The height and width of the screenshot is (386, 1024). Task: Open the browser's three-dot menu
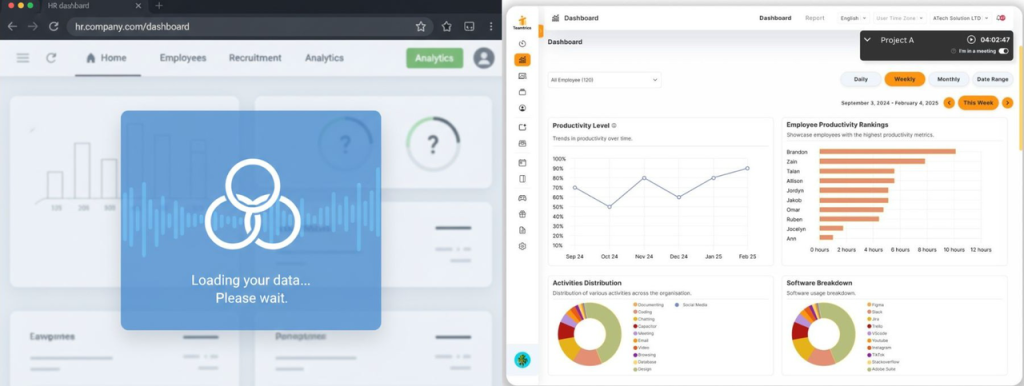[491, 27]
